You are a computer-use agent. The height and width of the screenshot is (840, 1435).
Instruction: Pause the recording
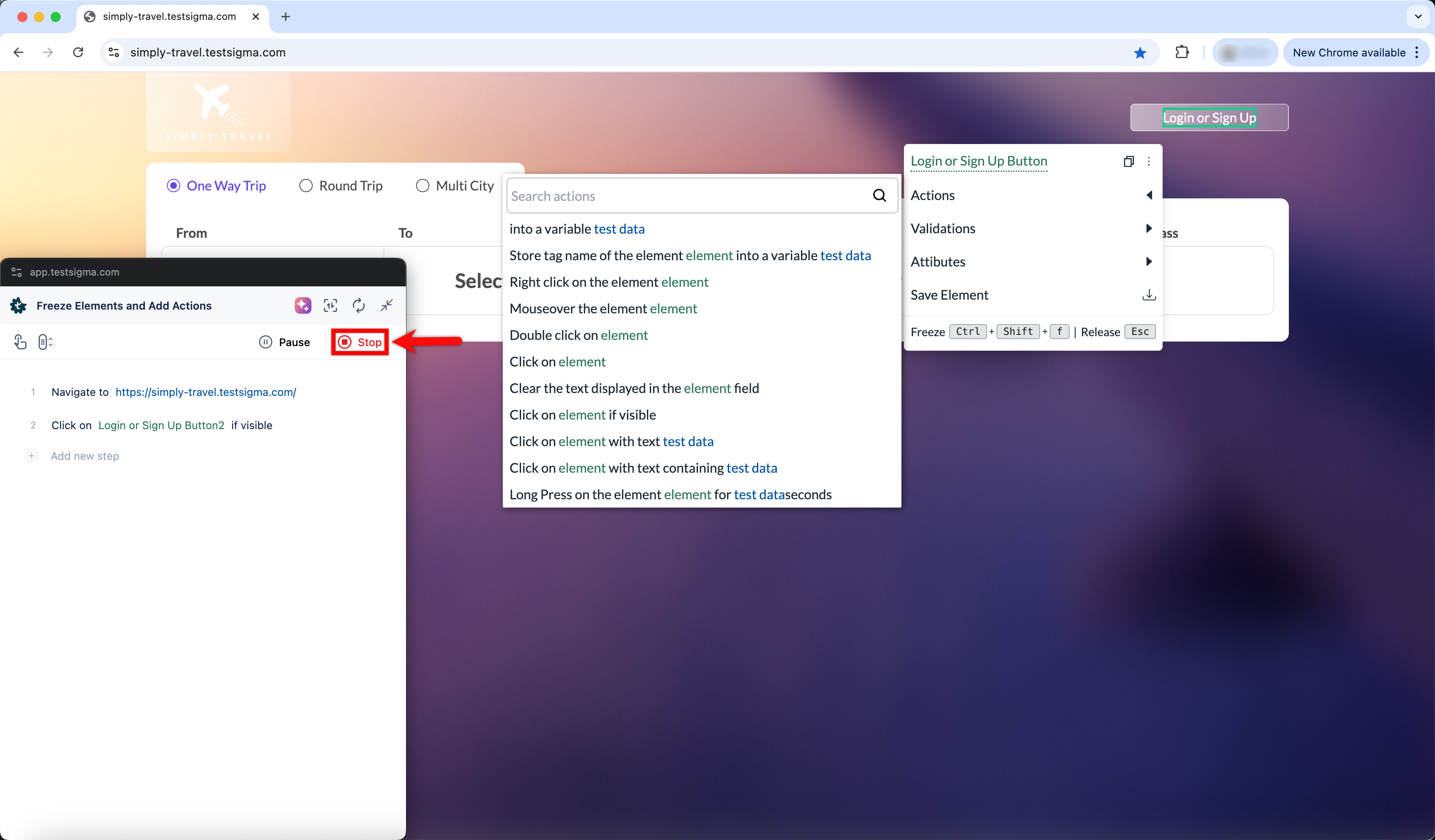285,342
